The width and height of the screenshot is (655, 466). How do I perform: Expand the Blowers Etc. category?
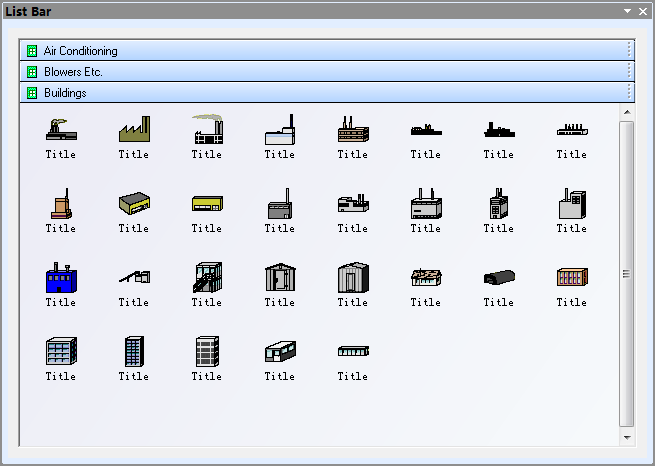(73, 72)
